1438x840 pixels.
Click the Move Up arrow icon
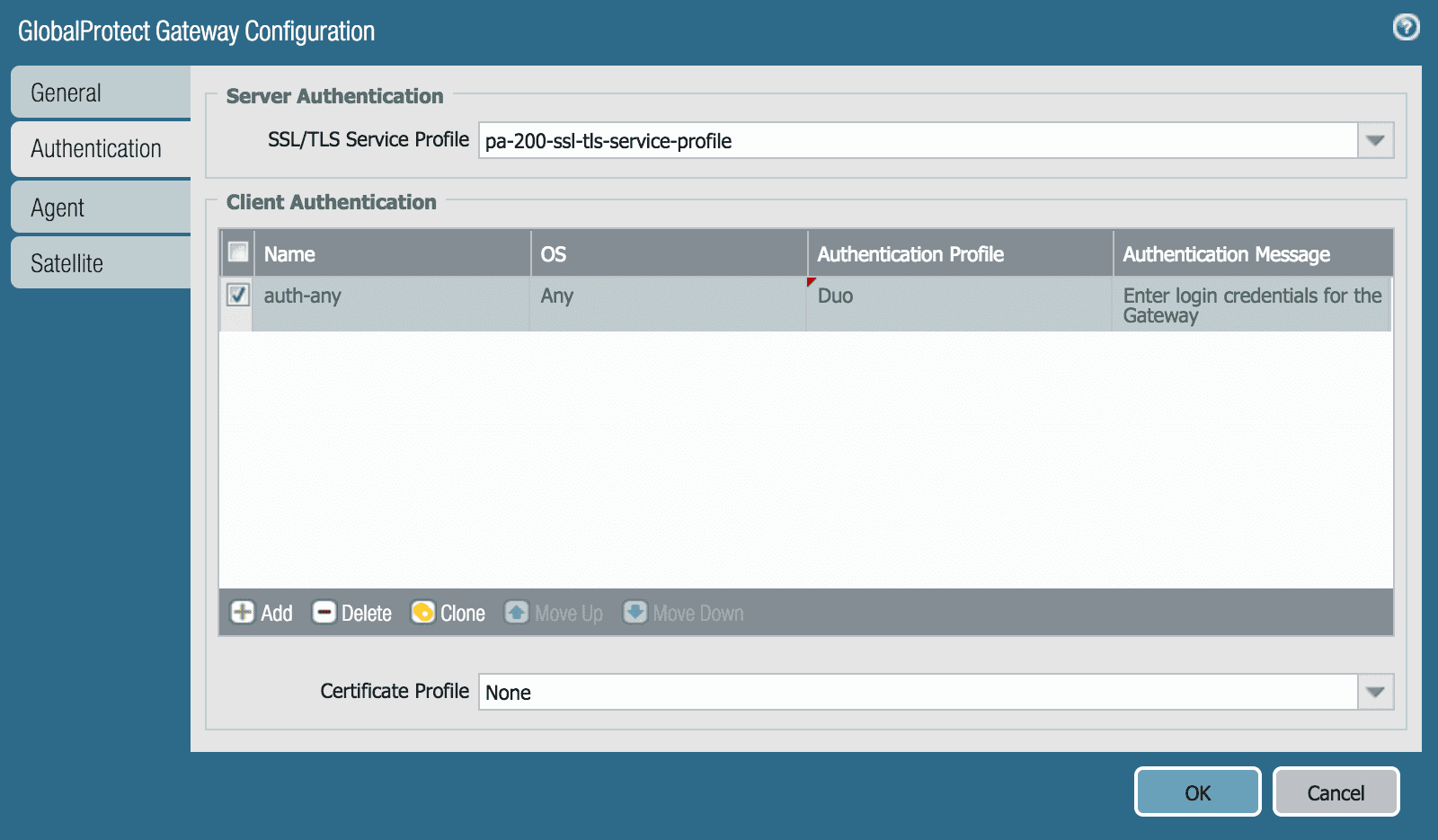click(x=517, y=613)
